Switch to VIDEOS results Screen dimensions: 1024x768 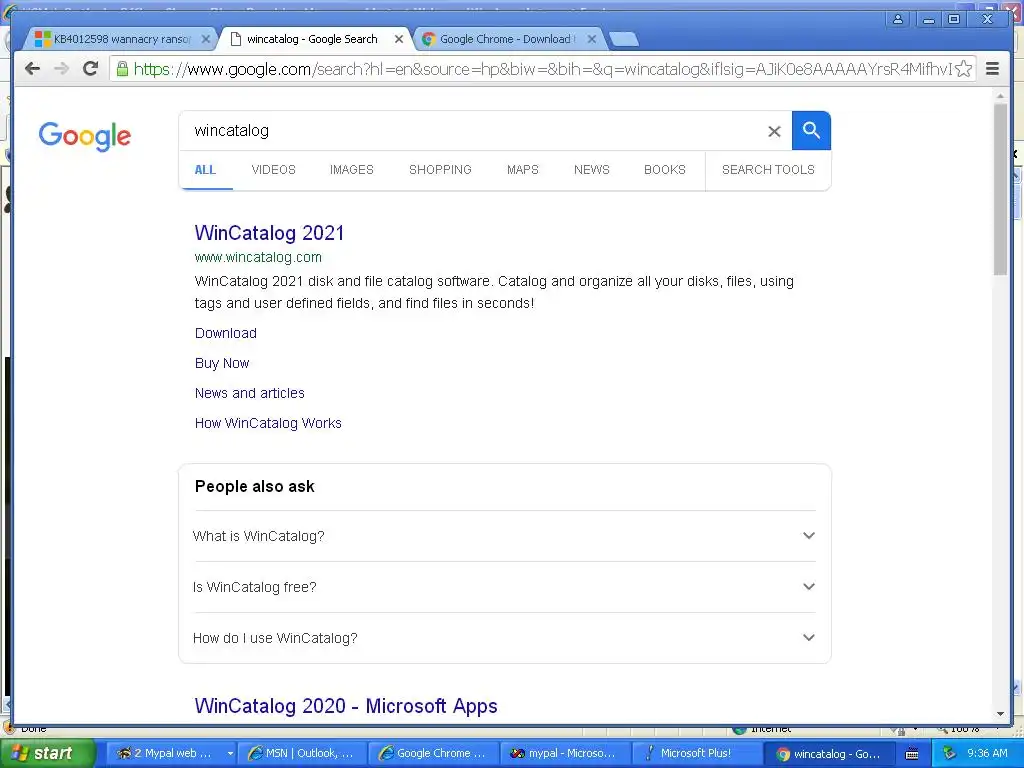click(x=274, y=170)
